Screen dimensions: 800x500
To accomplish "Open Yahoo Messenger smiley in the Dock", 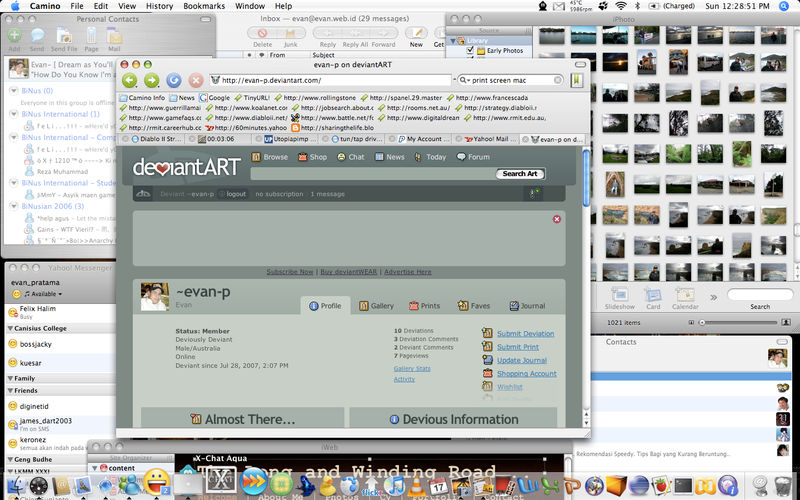I will 157,482.
